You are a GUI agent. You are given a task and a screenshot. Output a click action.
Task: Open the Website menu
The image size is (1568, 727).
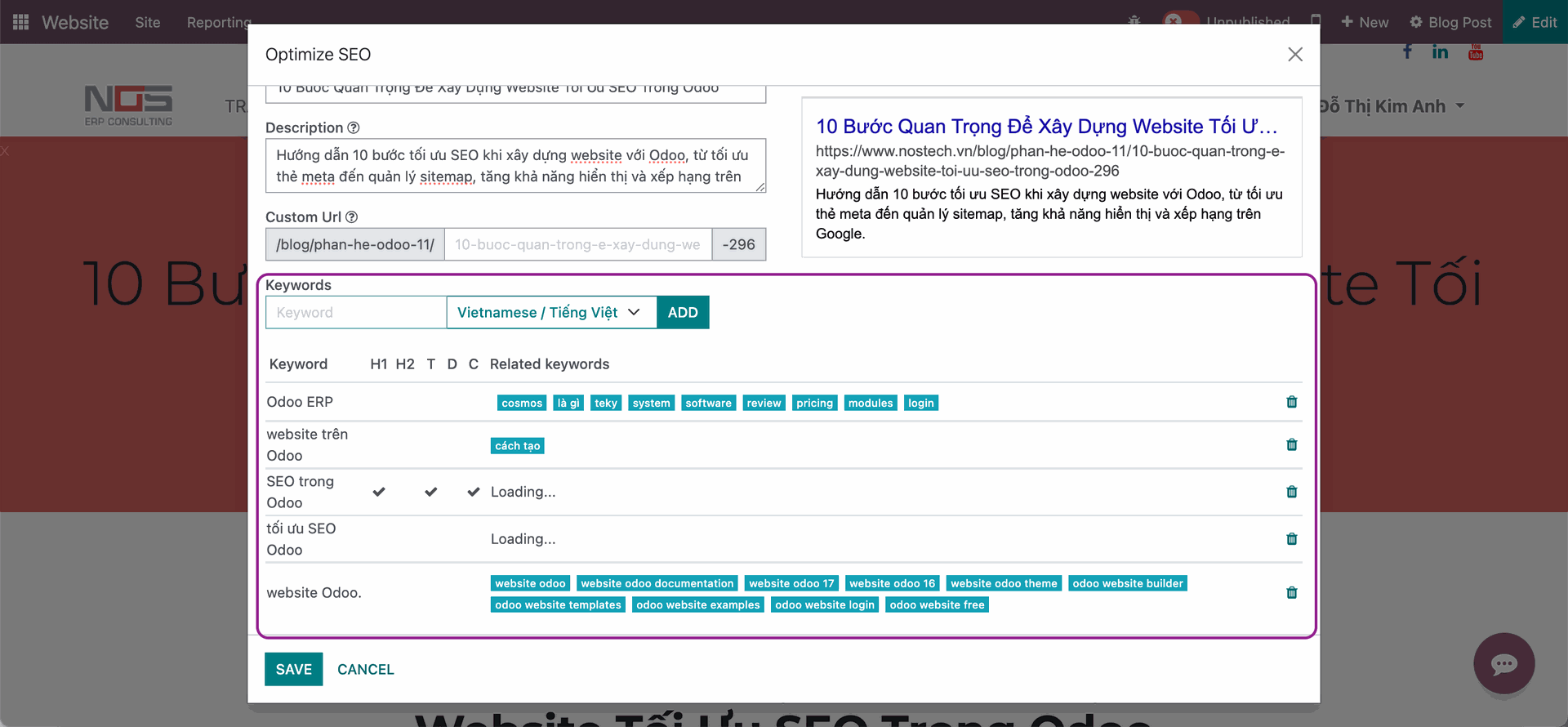75,22
